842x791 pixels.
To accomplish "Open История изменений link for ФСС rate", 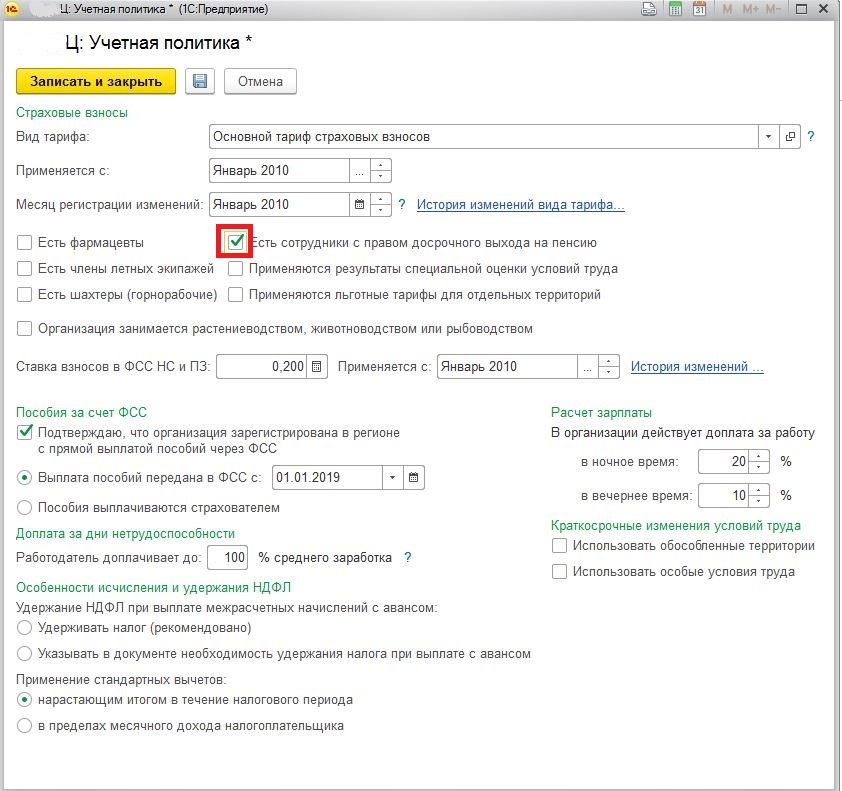I will [697, 367].
